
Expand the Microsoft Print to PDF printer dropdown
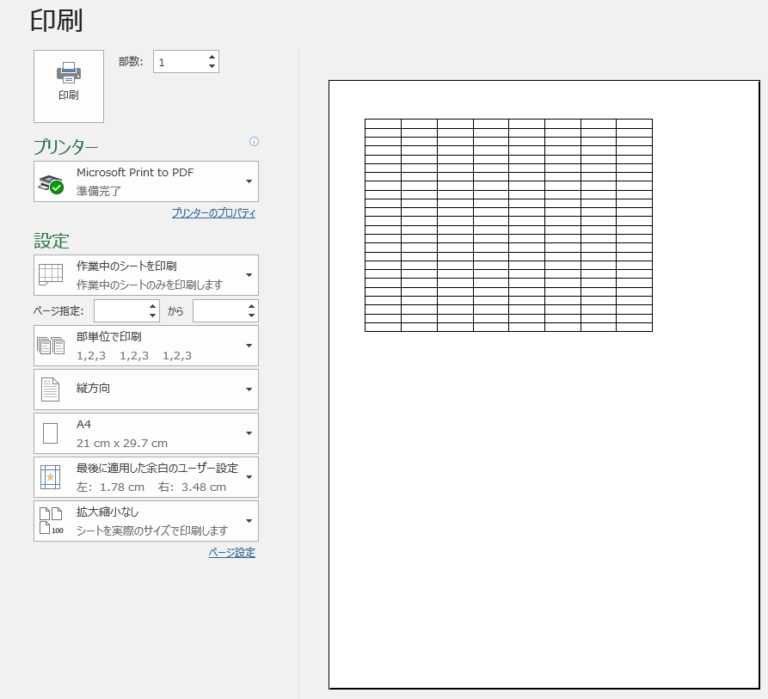(248, 182)
